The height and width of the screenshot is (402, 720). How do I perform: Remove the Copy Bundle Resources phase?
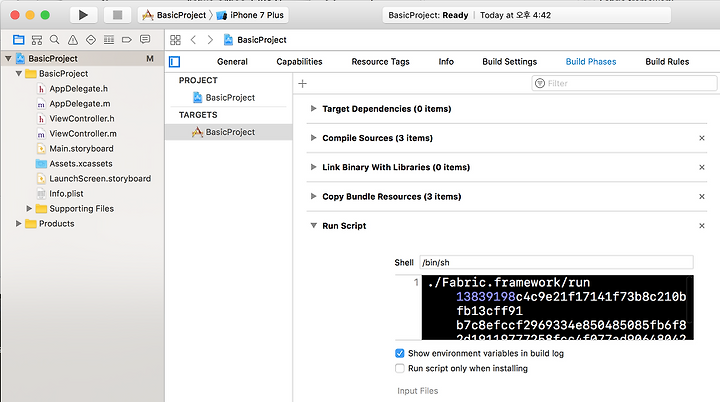point(702,197)
